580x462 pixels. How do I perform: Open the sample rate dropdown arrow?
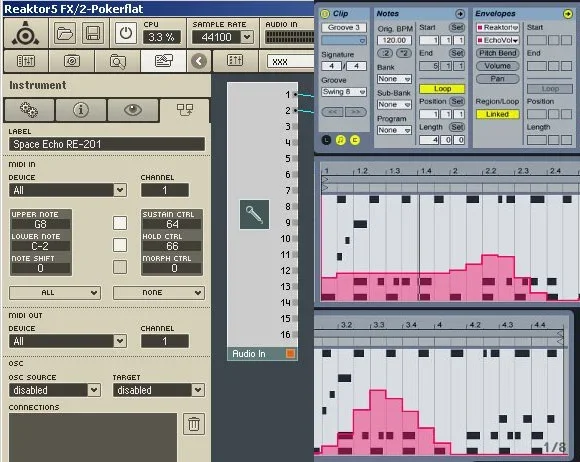(247, 37)
